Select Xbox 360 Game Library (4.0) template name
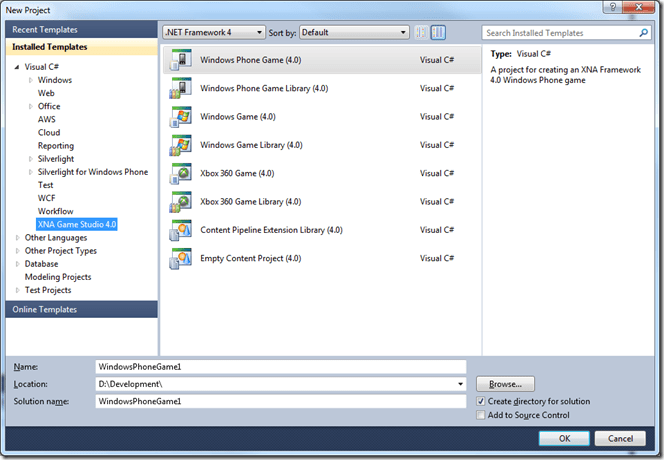Screen dimensions: 664x460 tap(251, 202)
